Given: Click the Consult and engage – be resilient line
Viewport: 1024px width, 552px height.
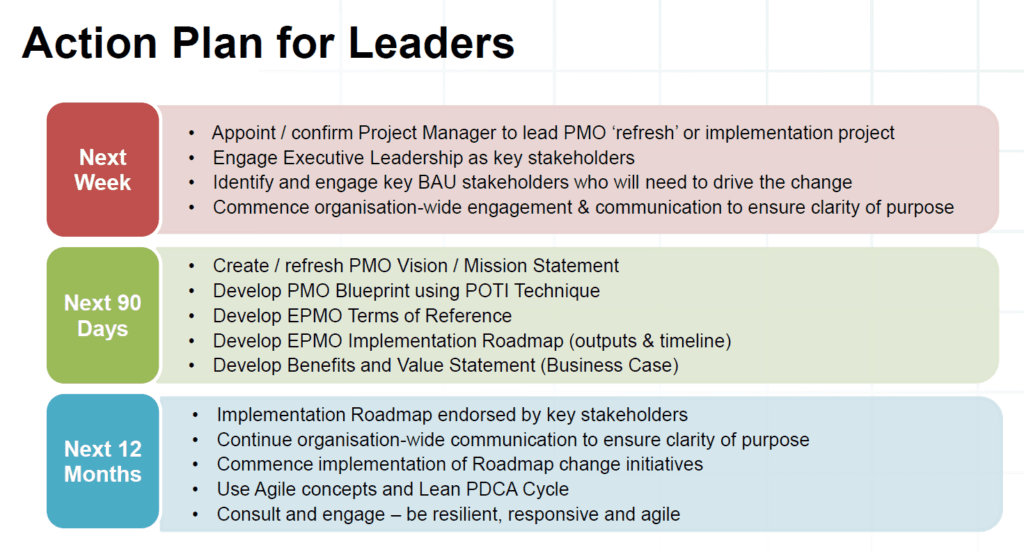Looking at the screenshot, I should click(448, 514).
